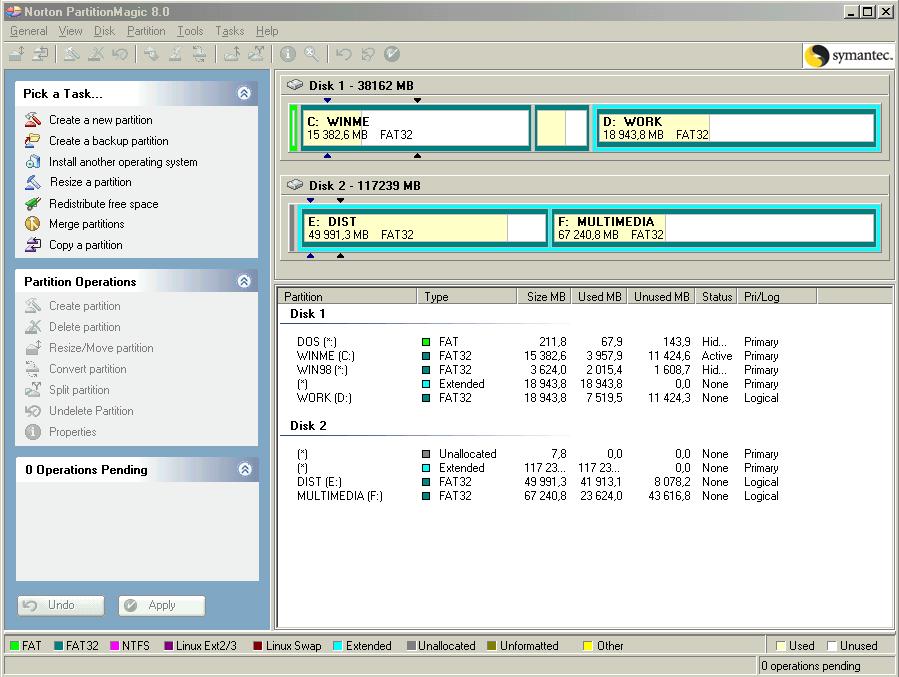Click the NTFS legend color swatch
Screen dimensions: 899x677
tap(115, 645)
